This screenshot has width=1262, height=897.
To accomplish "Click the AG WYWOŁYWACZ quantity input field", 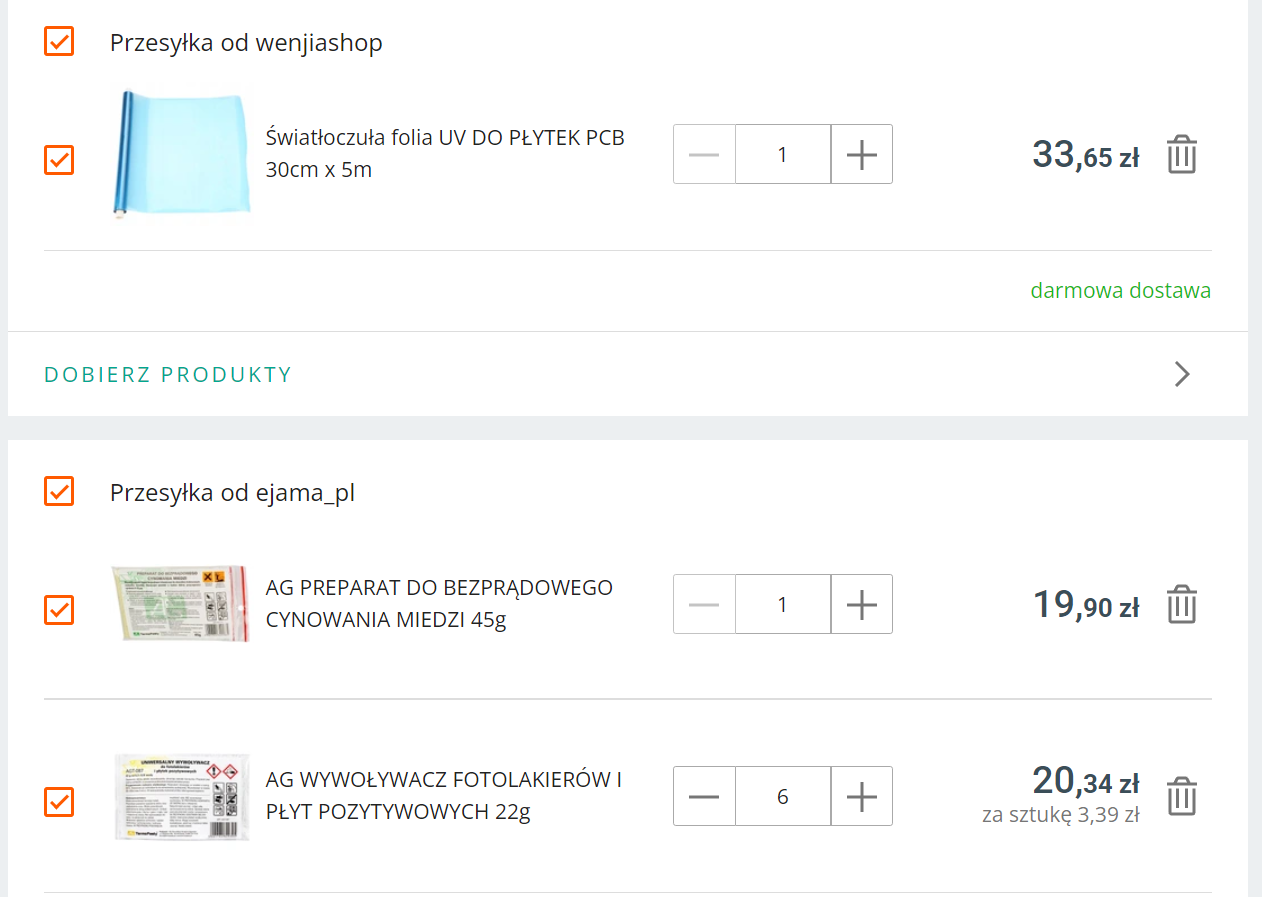I will [x=782, y=797].
